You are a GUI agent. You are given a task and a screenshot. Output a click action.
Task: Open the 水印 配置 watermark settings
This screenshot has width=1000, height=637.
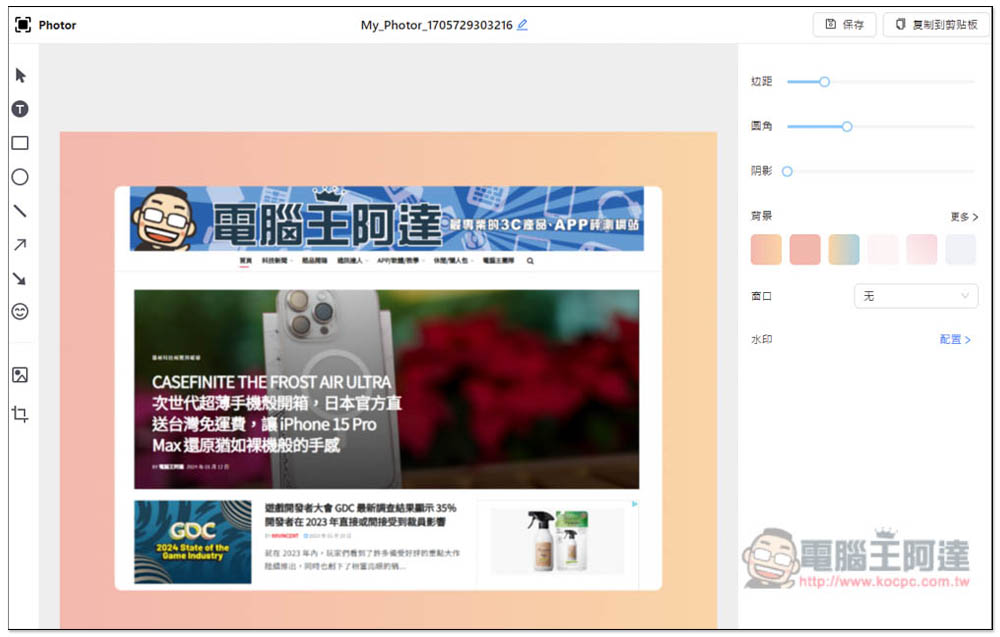click(x=955, y=340)
